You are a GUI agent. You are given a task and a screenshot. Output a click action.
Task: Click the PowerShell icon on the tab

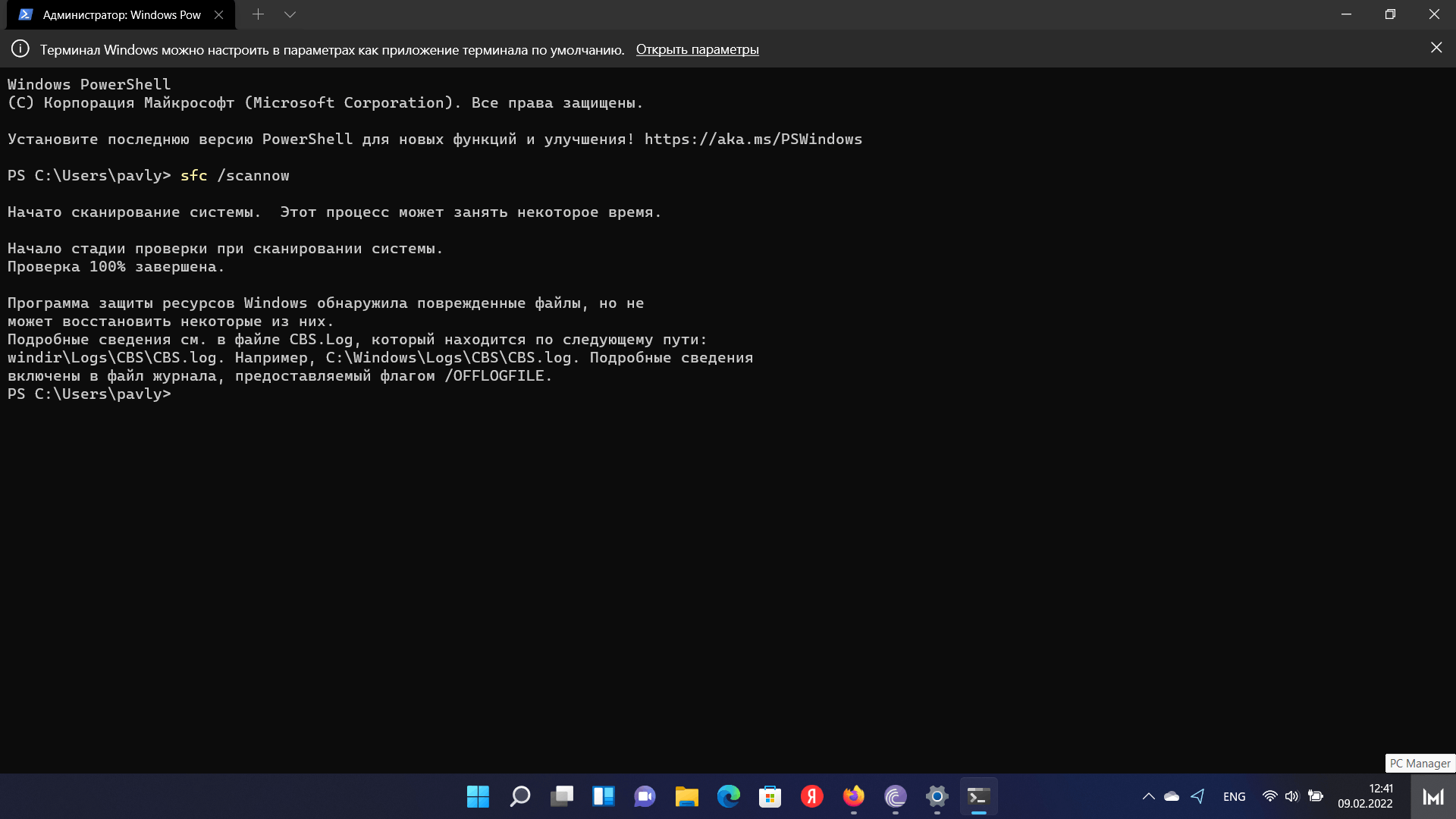(x=26, y=14)
